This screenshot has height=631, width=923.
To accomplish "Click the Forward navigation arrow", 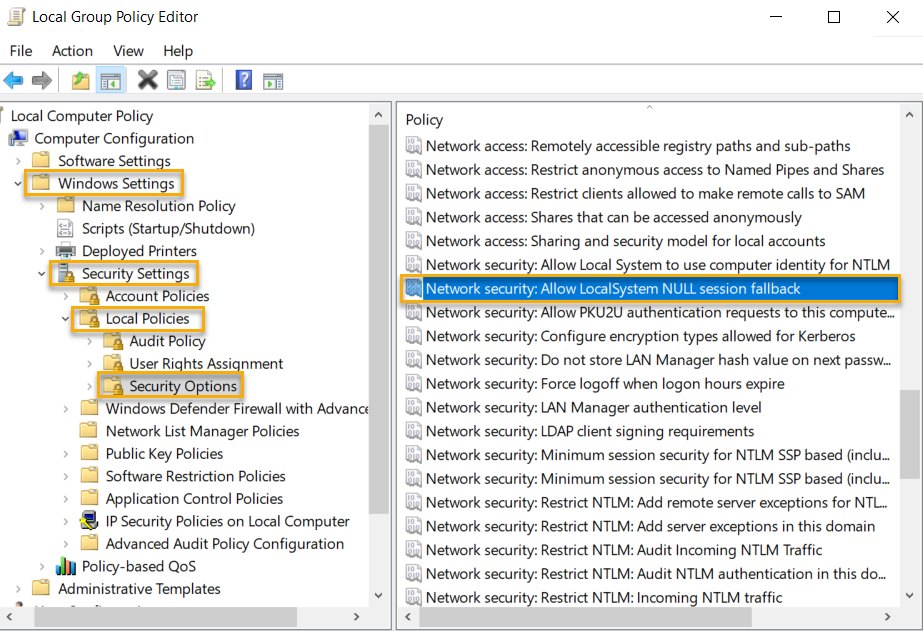I will click(x=41, y=79).
